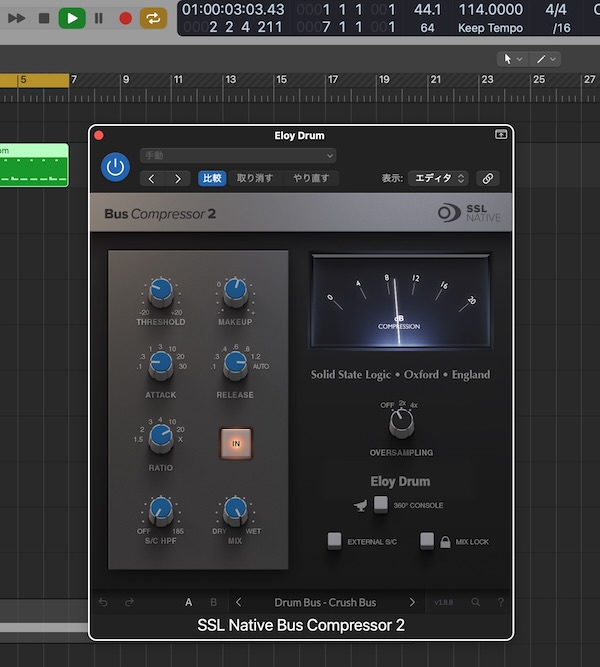Go to previous SSL preset
Viewport: 600px width, 667px height.
pos(239,602)
